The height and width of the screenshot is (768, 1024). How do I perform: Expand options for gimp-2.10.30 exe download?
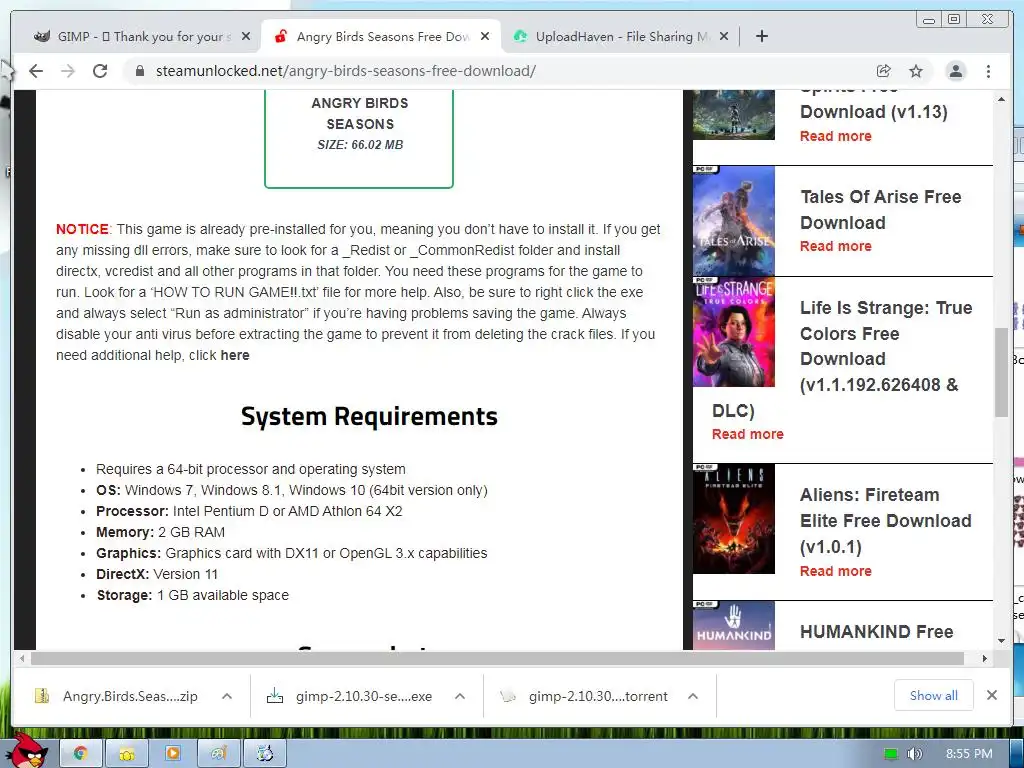pyautogui.click(x=460, y=696)
